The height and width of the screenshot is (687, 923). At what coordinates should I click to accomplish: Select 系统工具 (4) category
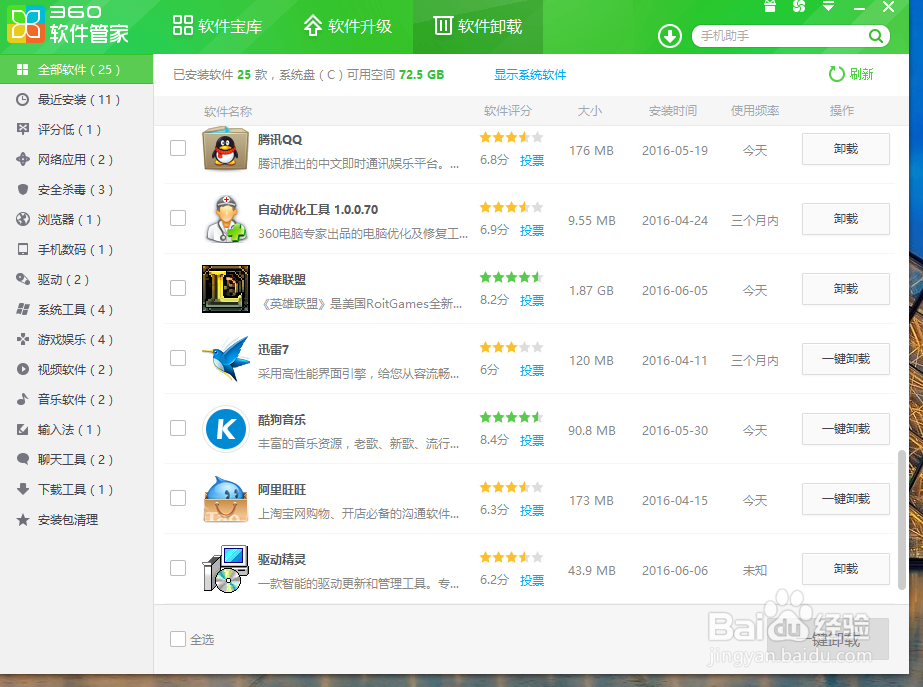click(77, 310)
